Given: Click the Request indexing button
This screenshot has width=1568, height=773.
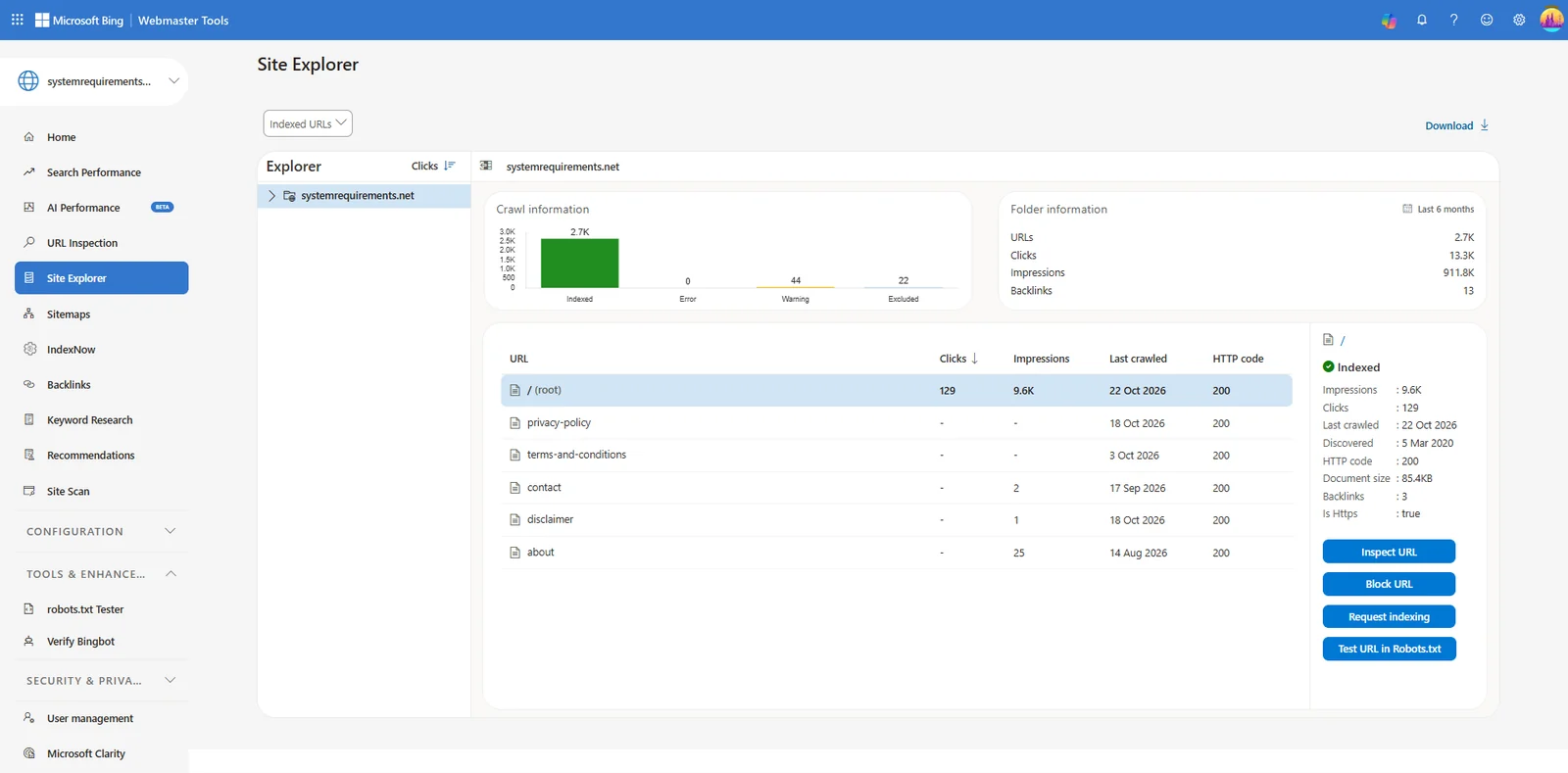Looking at the screenshot, I should point(1389,616).
